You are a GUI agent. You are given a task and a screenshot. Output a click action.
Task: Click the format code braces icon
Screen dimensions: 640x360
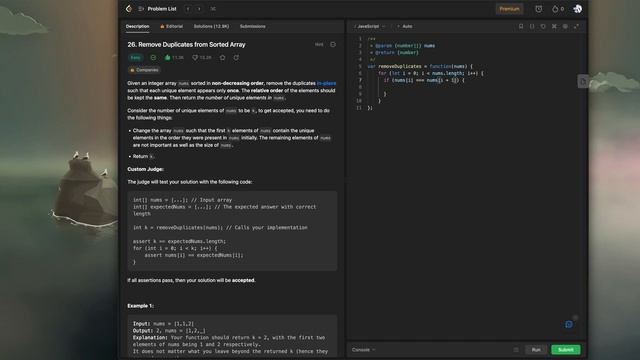tap(532, 26)
